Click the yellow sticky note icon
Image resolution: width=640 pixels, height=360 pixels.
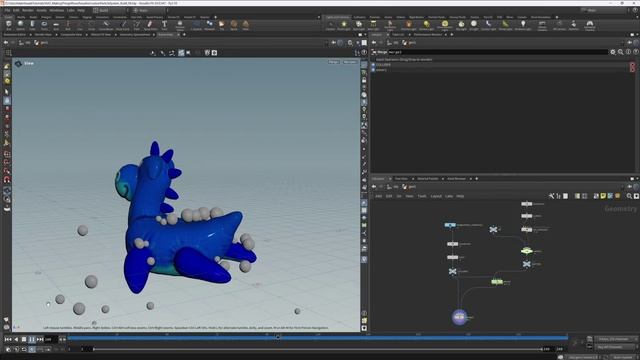[603, 196]
